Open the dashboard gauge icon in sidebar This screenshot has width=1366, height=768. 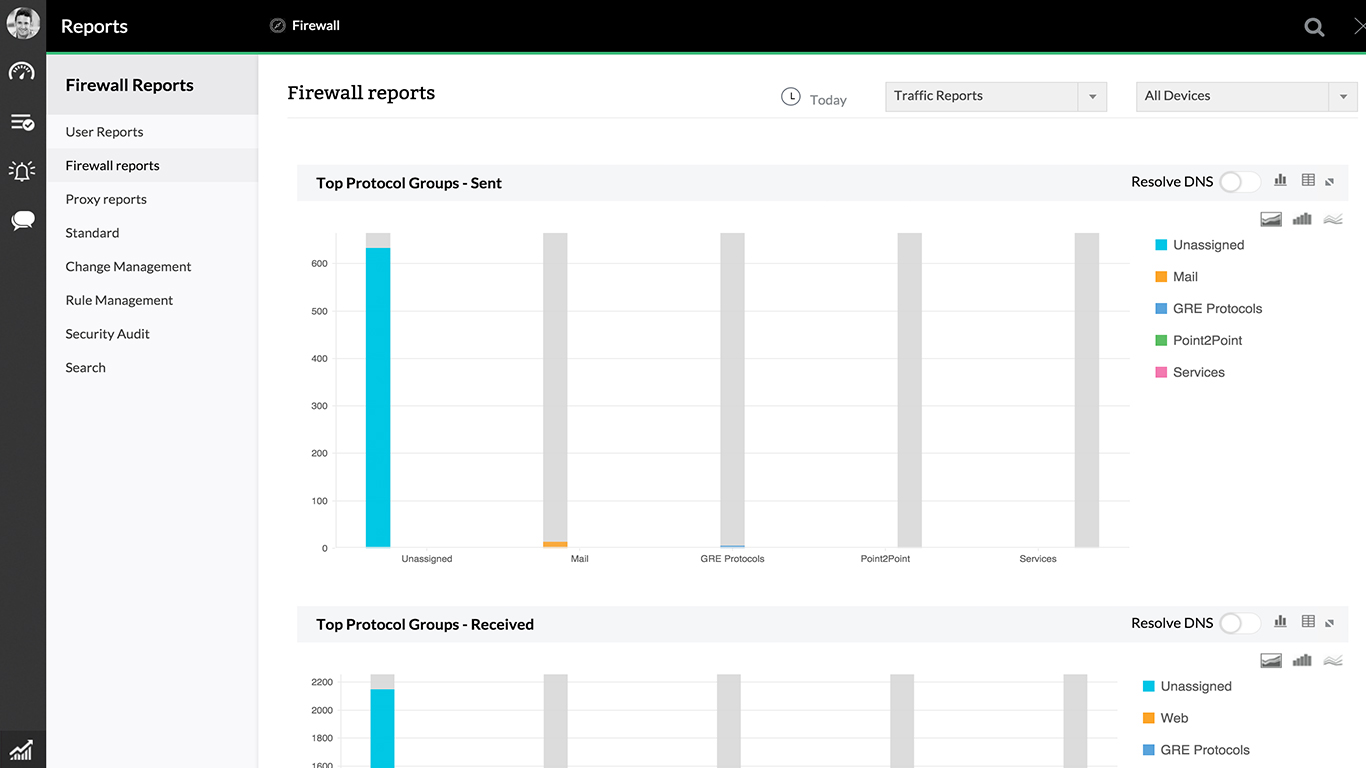[22, 72]
